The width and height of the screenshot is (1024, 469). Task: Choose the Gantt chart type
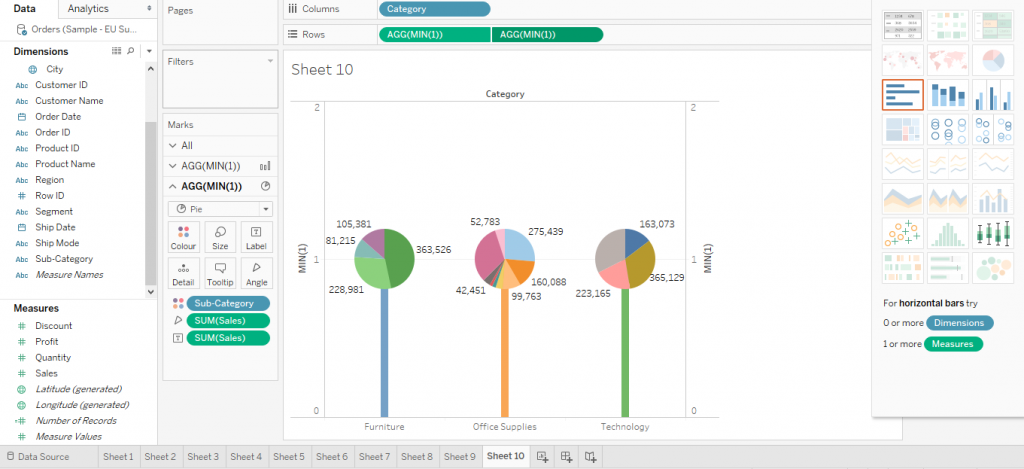[x=903, y=268]
